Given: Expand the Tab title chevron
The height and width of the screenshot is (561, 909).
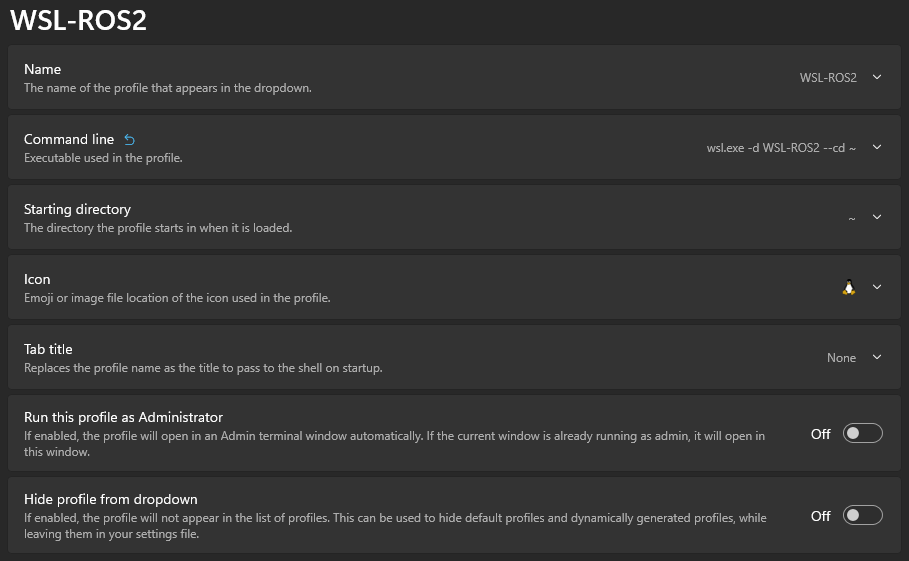Looking at the screenshot, I should point(877,357).
